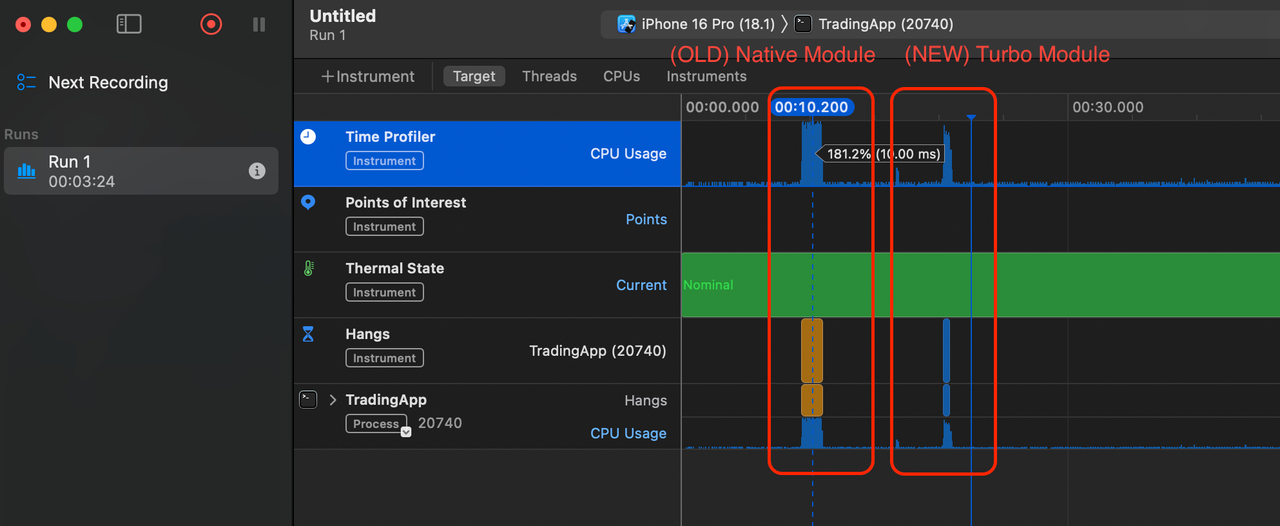Screen dimensions: 1280x526
Task: Click the Instrument badge under Points of Interest
Action: coord(384,227)
